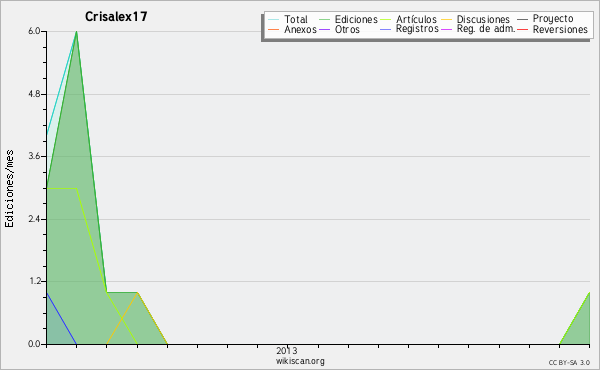
Task: Click the Ediciones/mes axis label
Action: point(9,189)
